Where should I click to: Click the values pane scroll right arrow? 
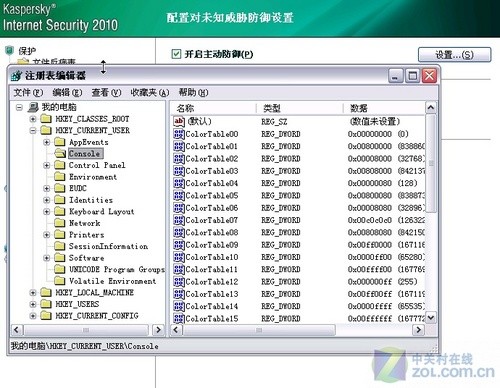(x=418, y=330)
